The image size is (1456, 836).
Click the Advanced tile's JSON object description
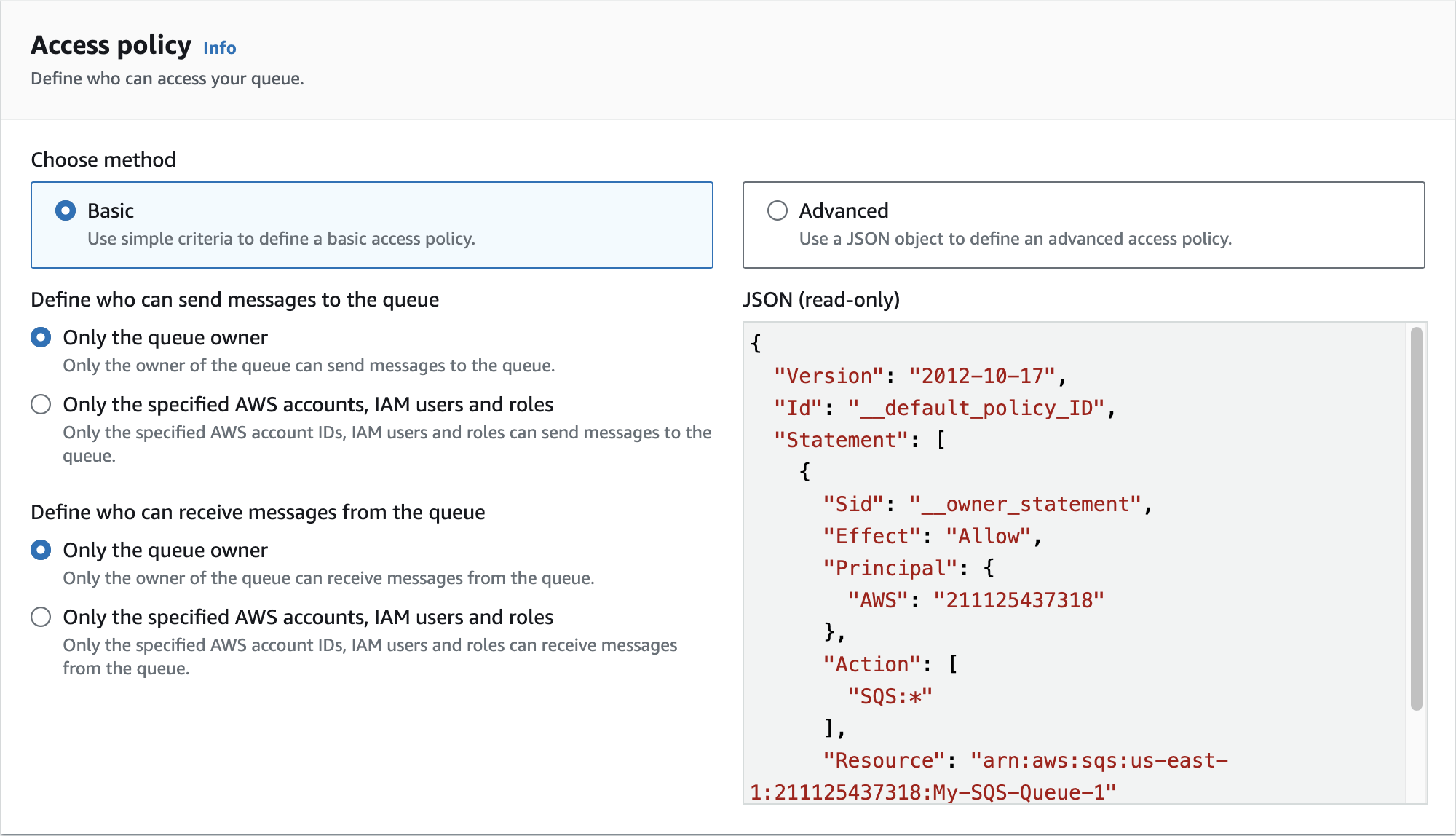pyautogui.click(x=1015, y=240)
